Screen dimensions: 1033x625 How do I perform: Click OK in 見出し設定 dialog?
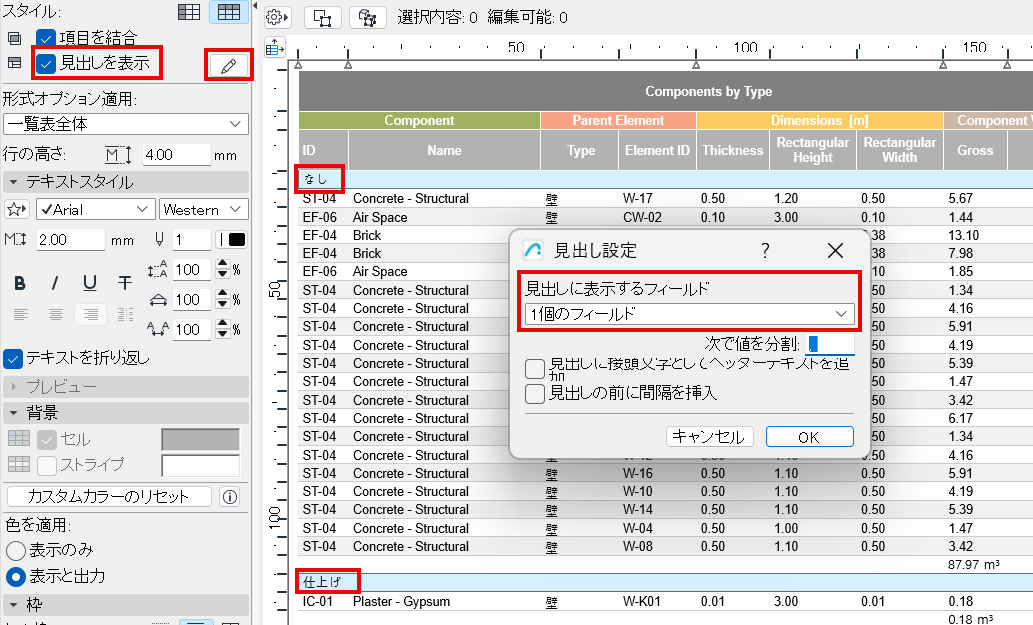tap(809, 437)
